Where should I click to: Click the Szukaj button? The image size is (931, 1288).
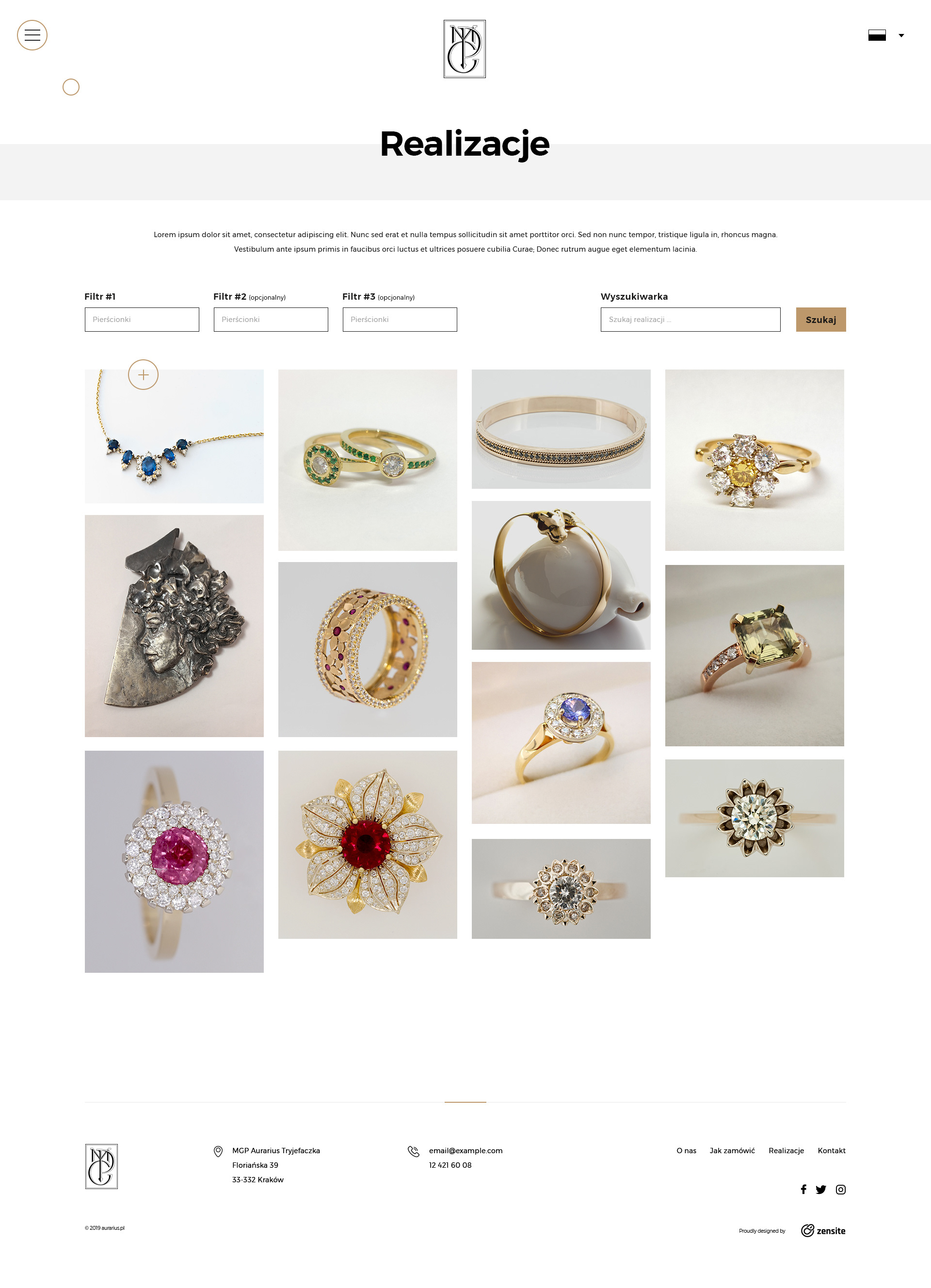click(821, 319)
